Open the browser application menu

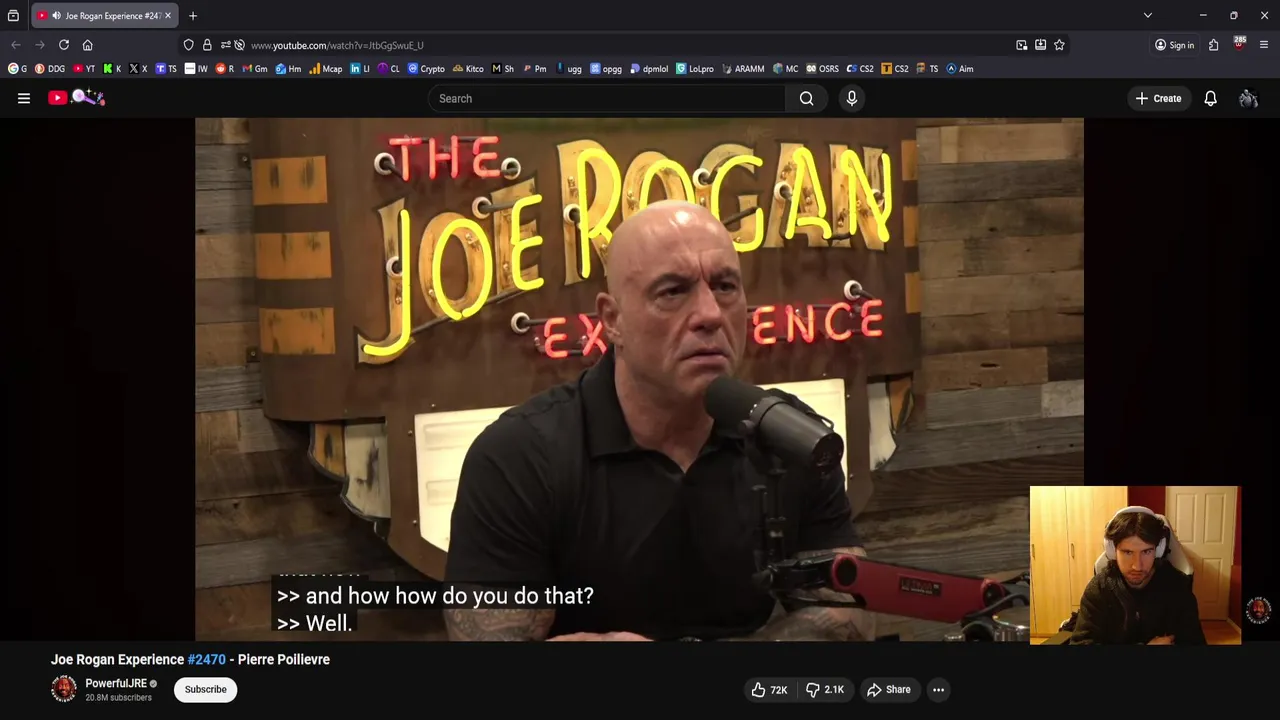[1264, 45]
